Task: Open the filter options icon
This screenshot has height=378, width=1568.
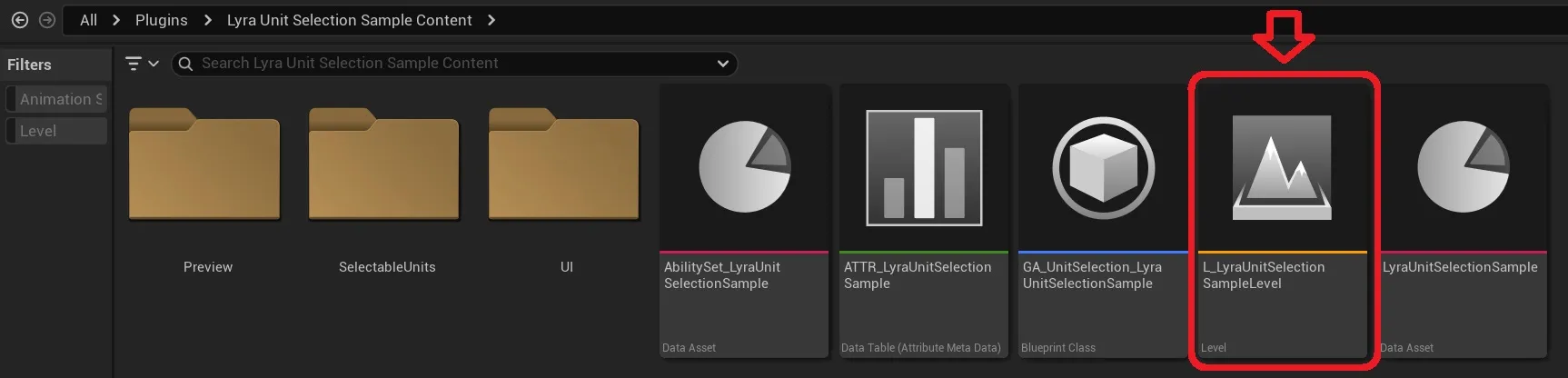Action: (x=134, y=64)
